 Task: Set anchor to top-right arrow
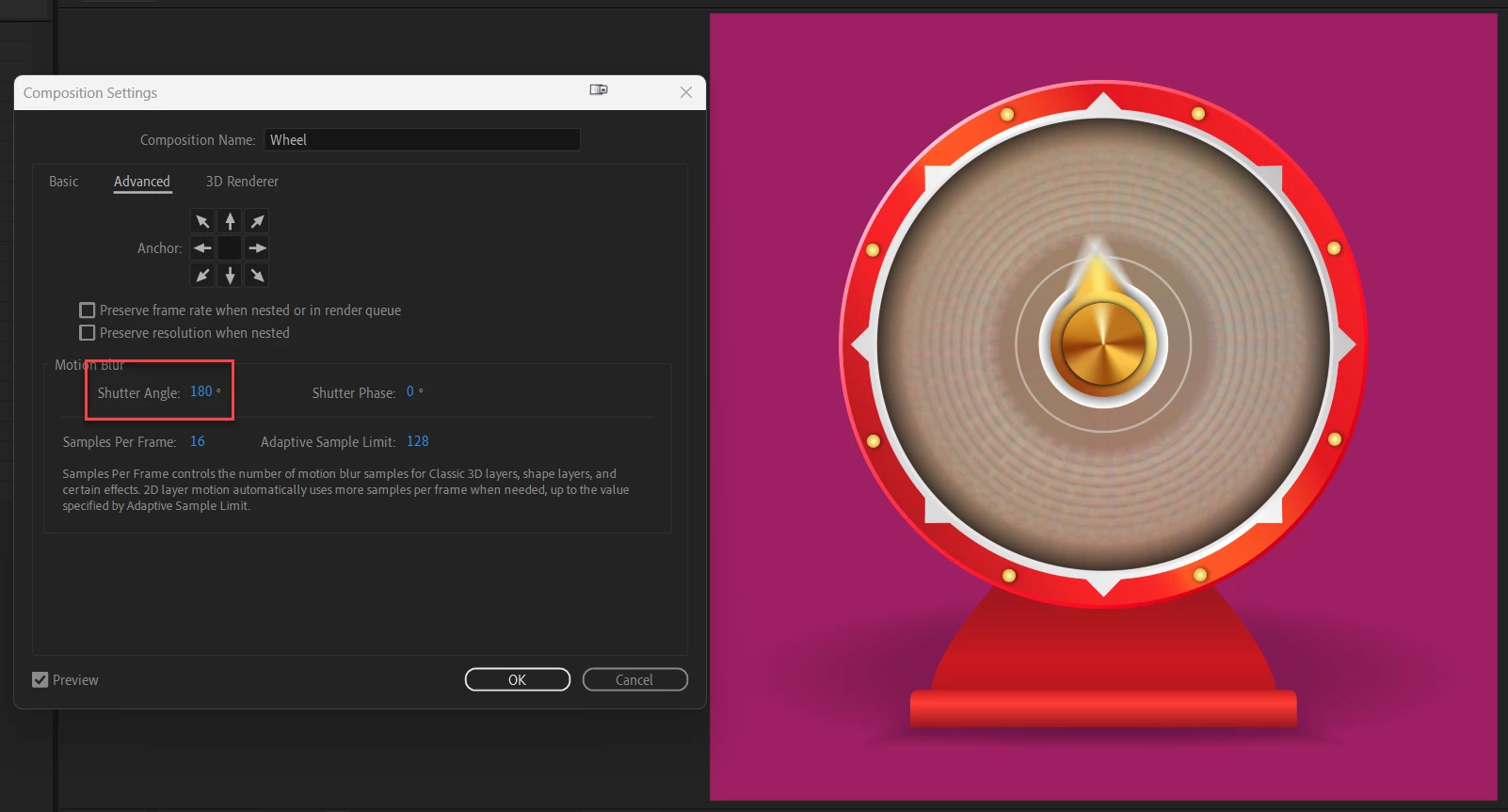257,221
